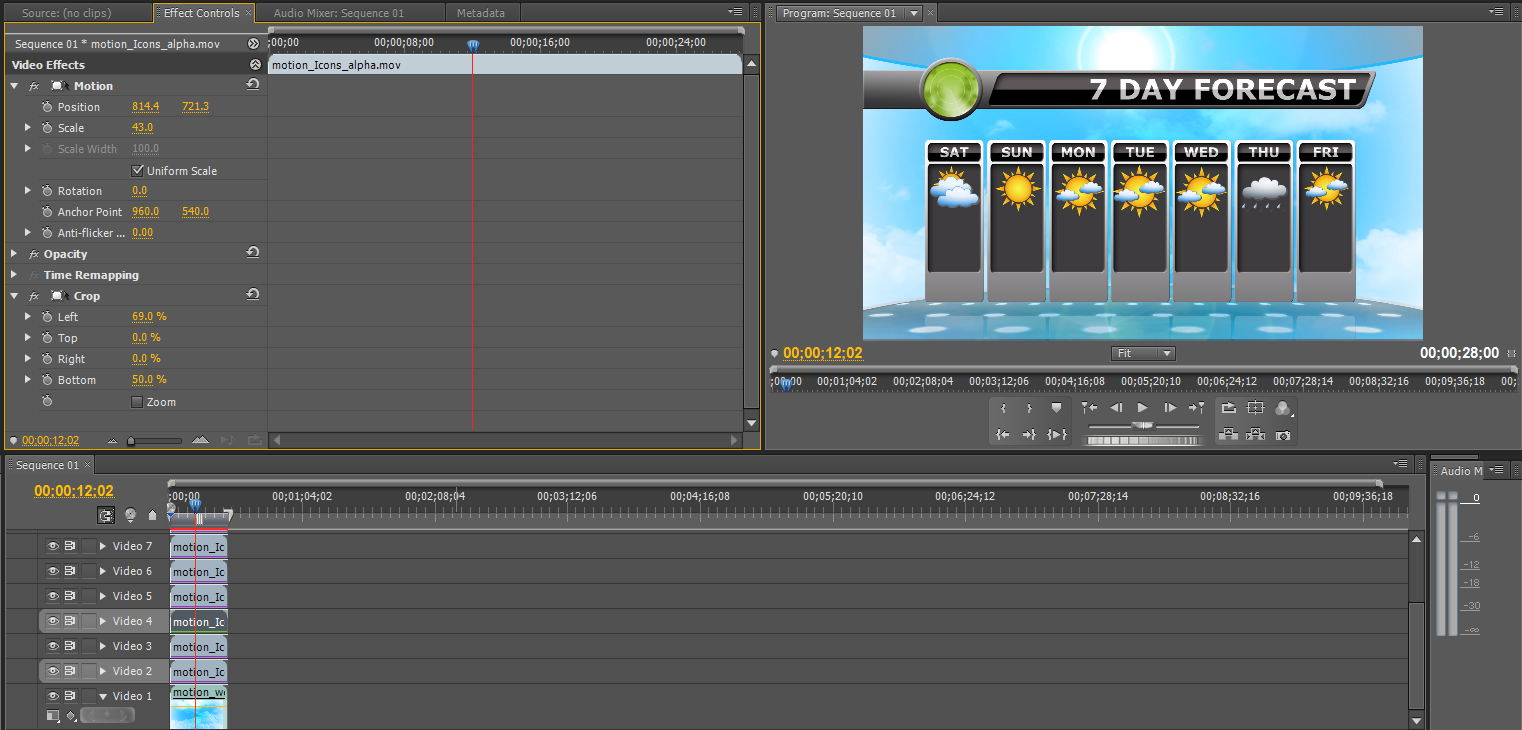Viewport: 1522px width, 730px height.
Task: Collapse the Video 1 track
Action: pos(103,696)
